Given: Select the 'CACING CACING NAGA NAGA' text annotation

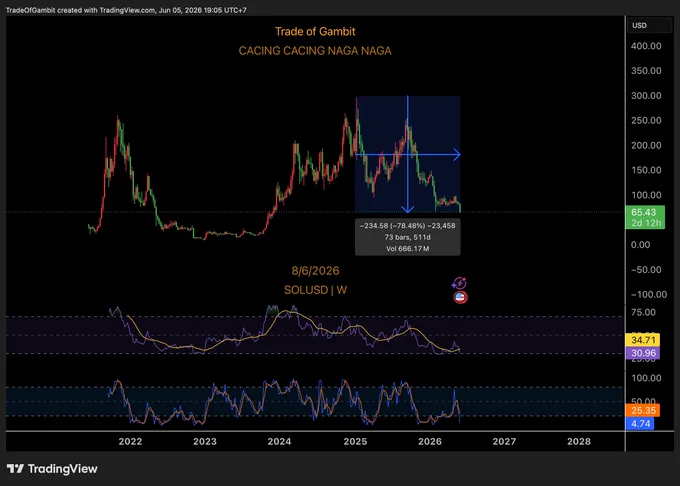Looking at the screenshot, I should [315, 51].
